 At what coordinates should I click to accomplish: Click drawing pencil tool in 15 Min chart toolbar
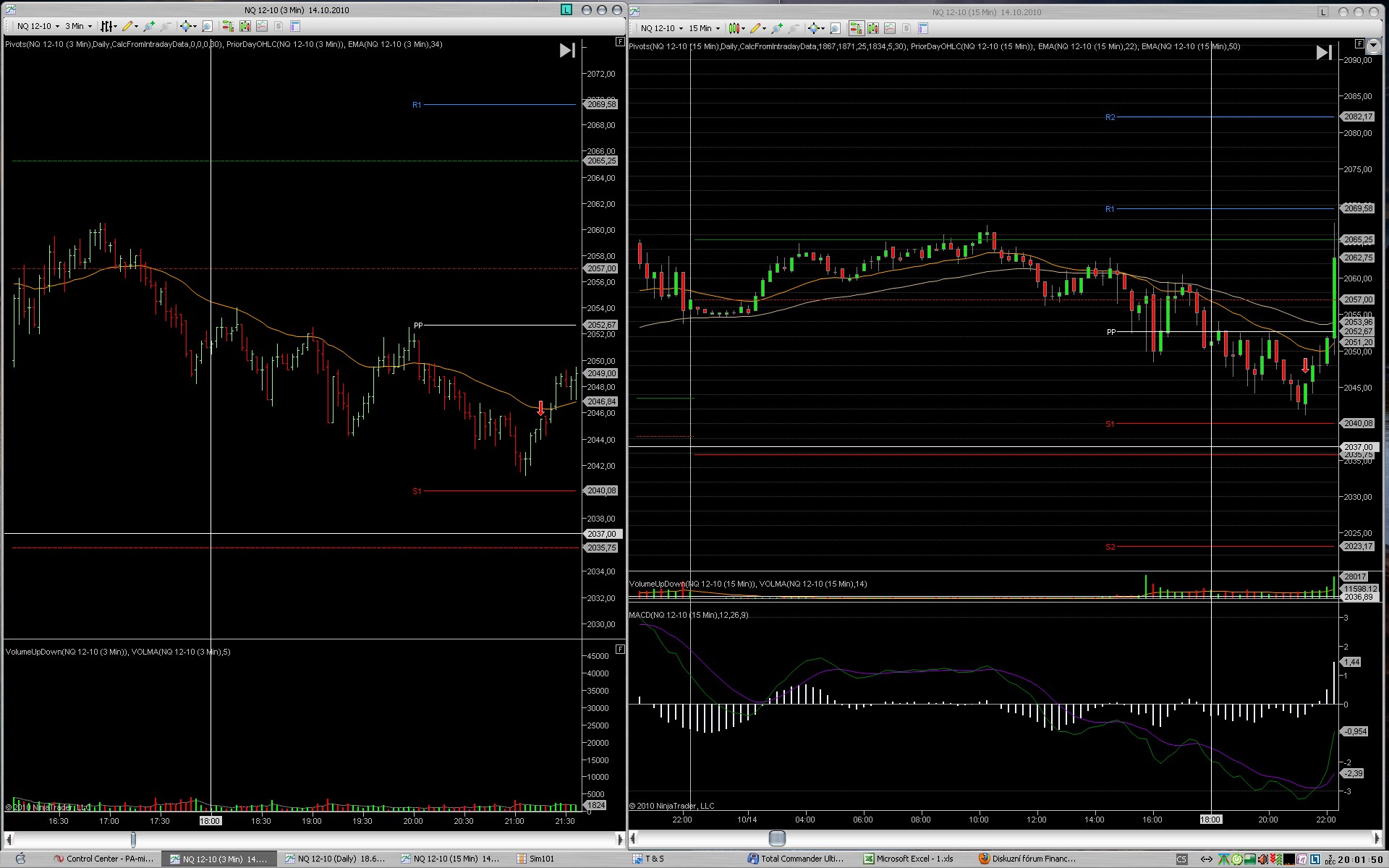point(755,28)
